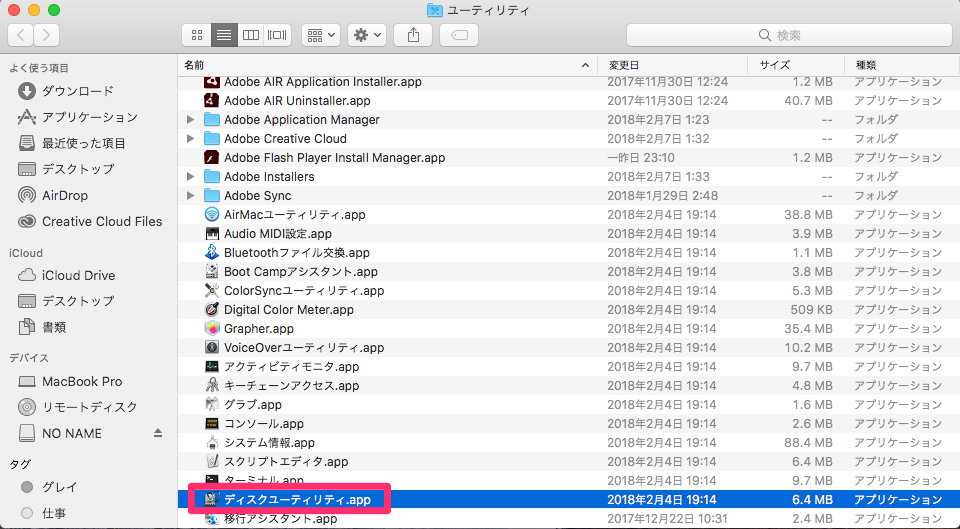
Task: Select the Grapher.app icon
Action: point(212,328)
